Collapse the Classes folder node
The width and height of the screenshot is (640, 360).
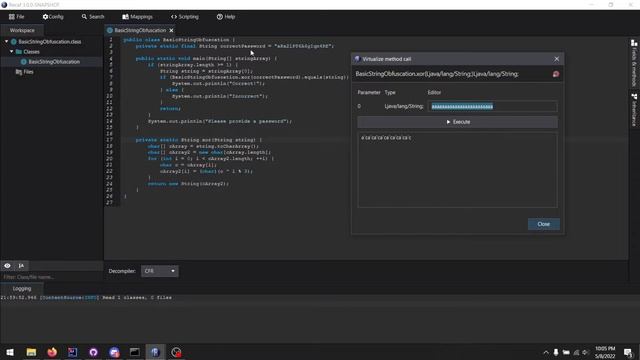click(11, 52)
